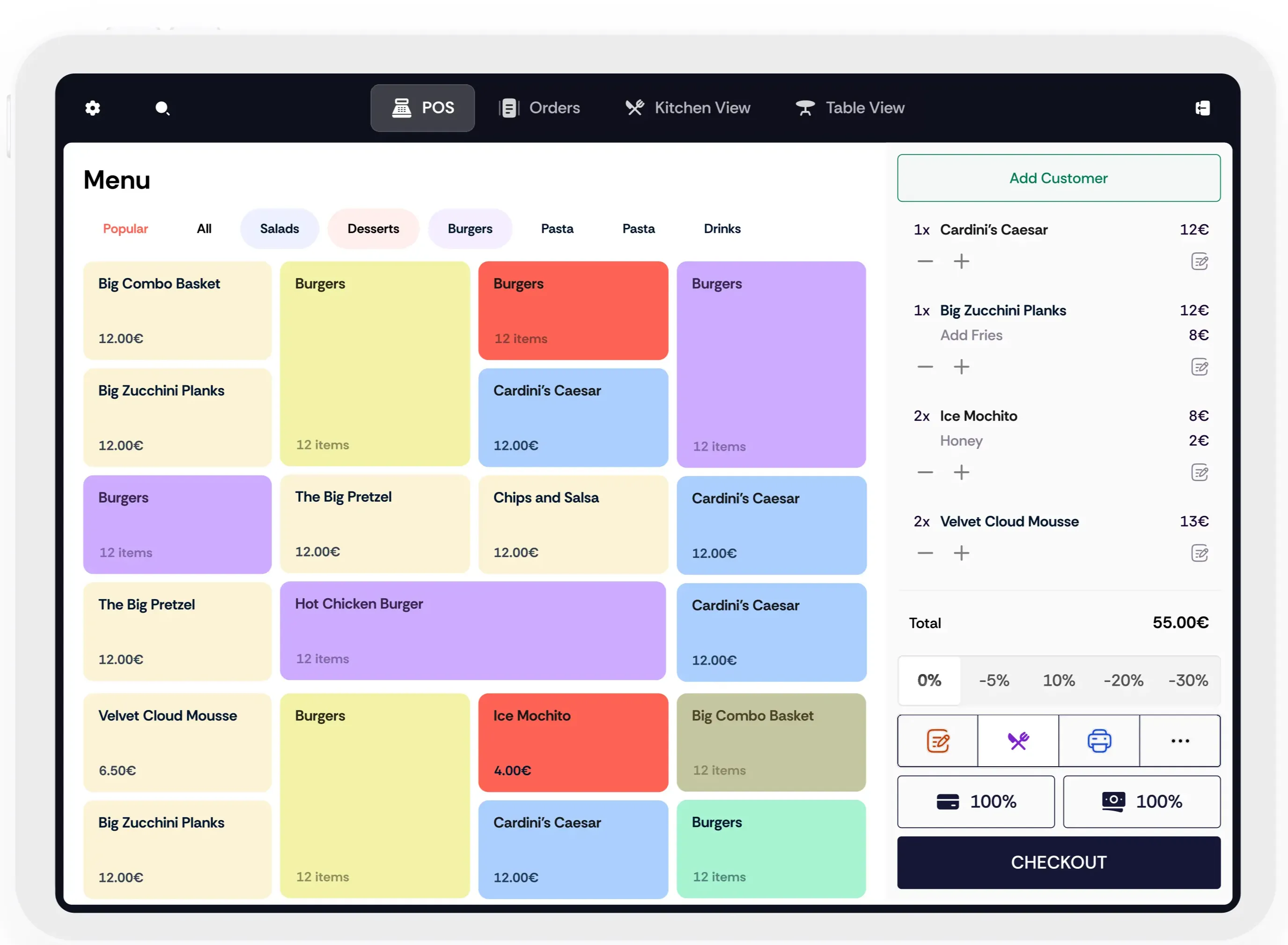
Task: Click the CHECKOUT button
Action: [1059, 861]
